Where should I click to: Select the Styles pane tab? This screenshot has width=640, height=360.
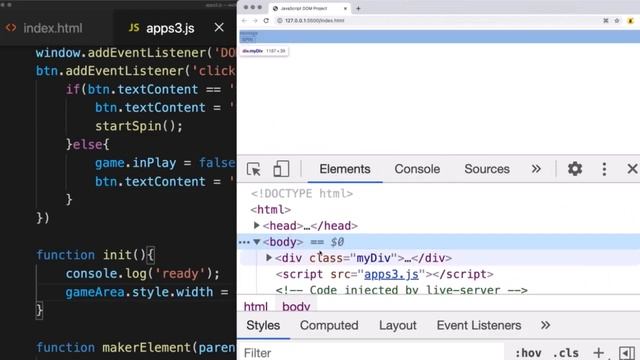pyautogui.click(x=263, y=325)
